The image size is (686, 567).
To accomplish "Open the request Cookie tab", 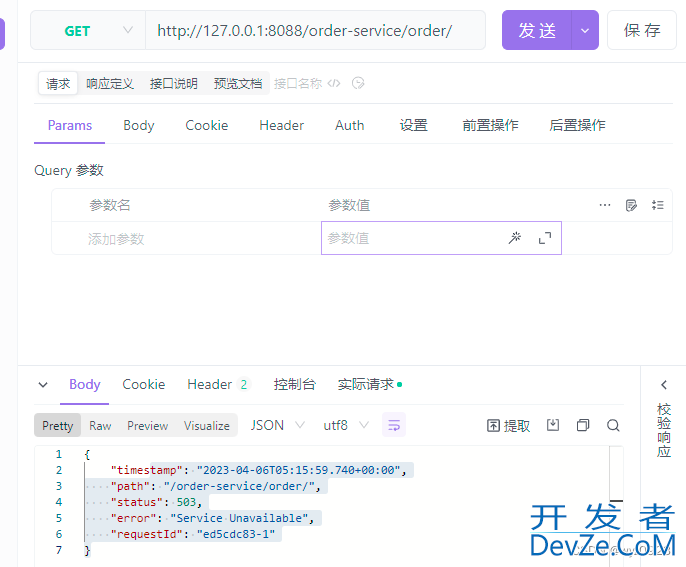I will [x=206, y=126].
